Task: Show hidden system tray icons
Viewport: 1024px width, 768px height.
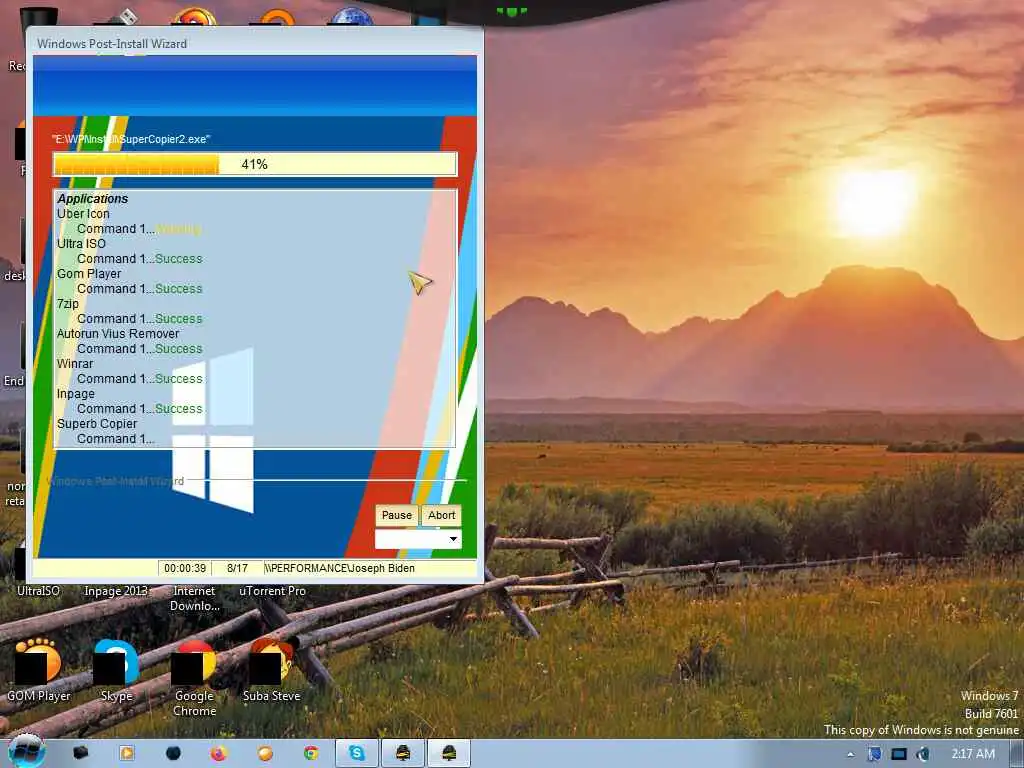Action: (x=850, y=754)
